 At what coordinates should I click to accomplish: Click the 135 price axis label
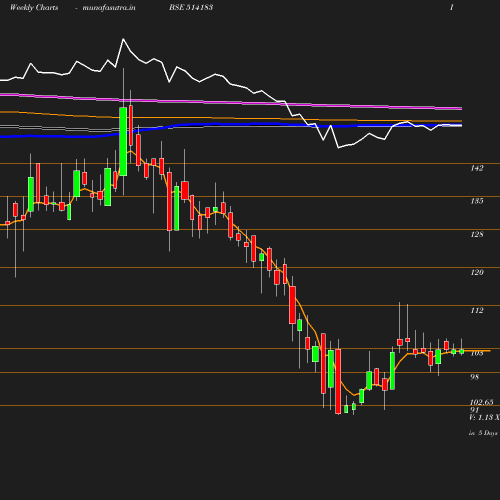tap(477, 201)
